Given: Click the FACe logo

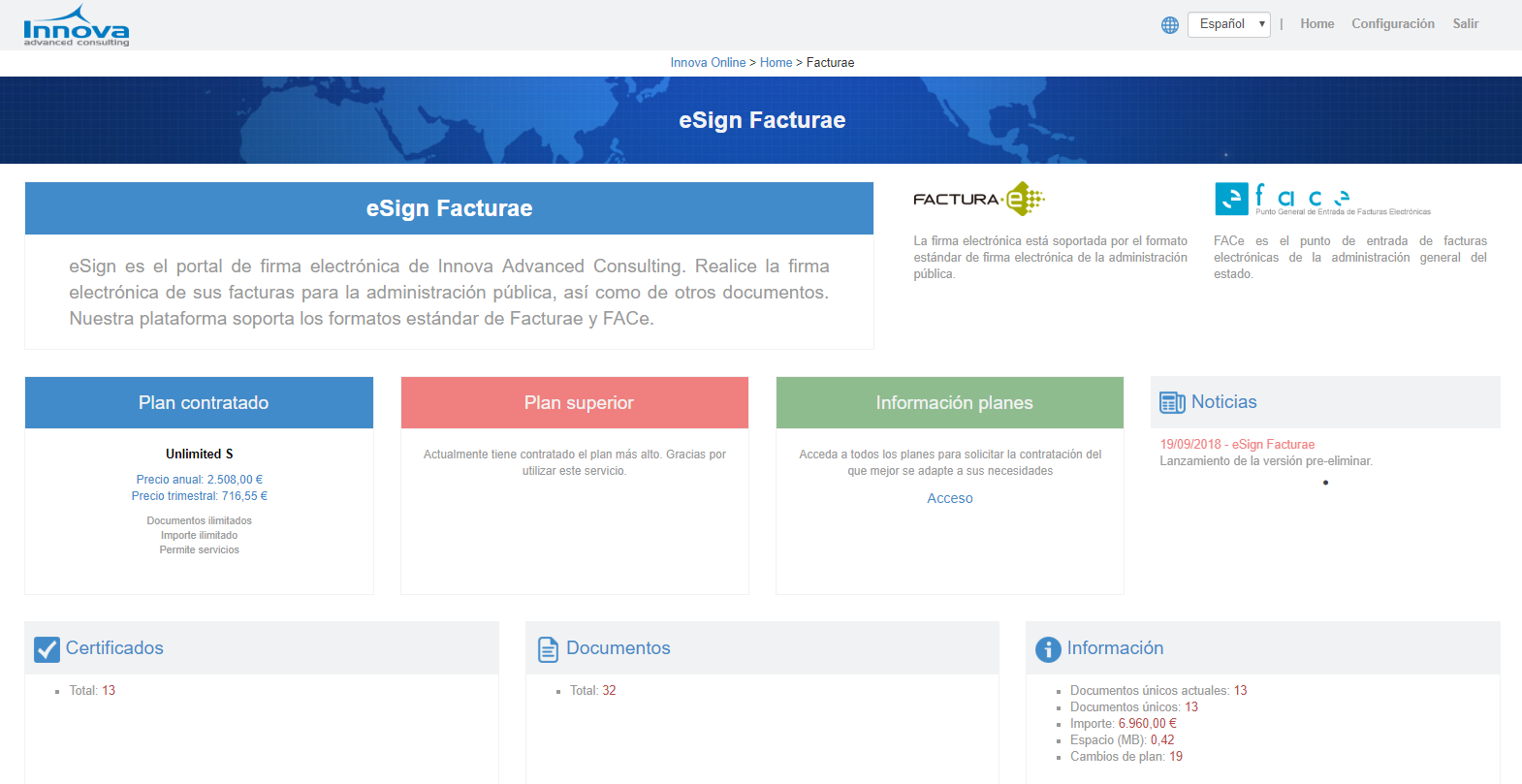Looking at the screenshot, I should click(1322, 199).
